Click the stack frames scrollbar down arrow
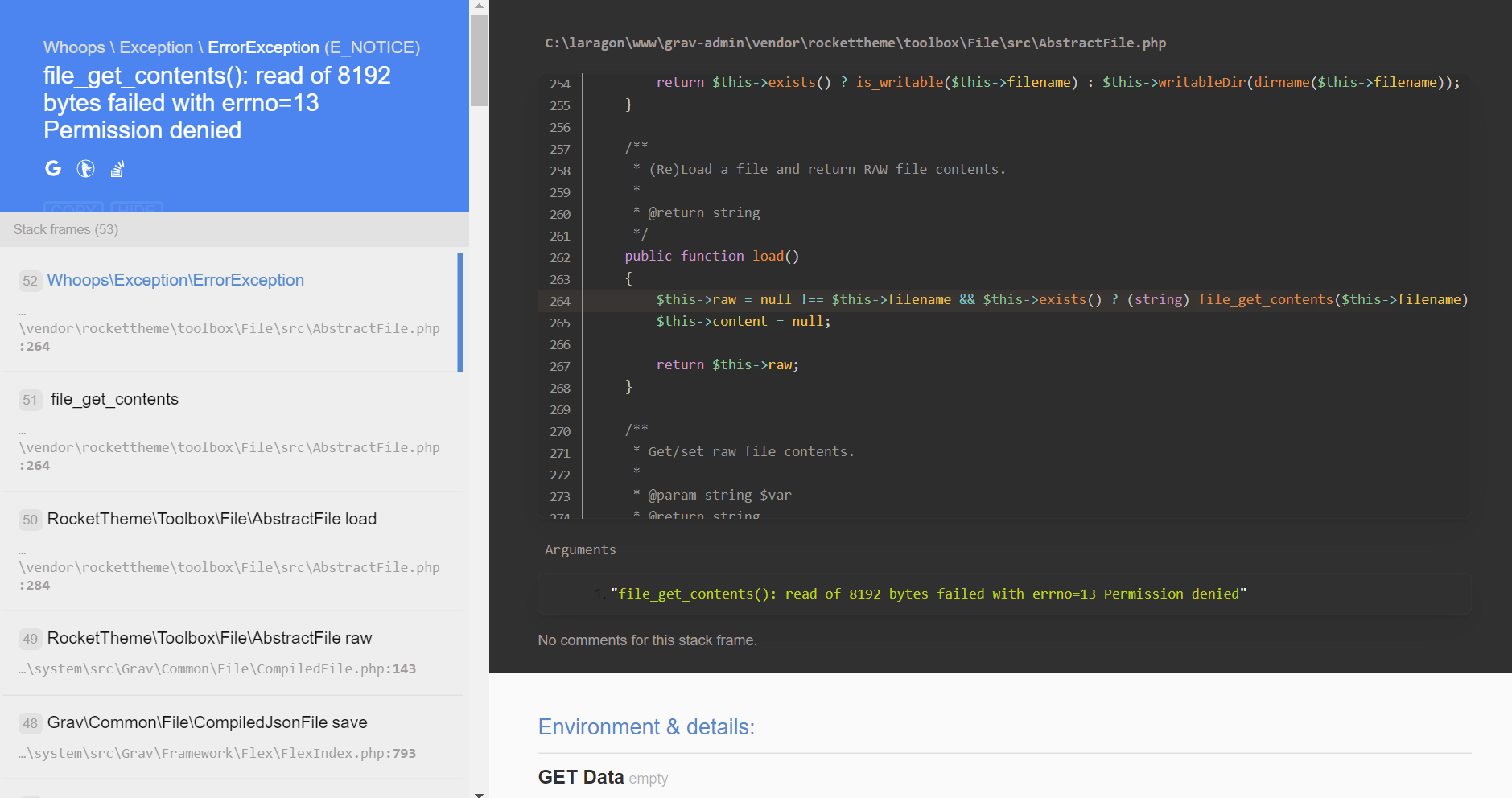Viewport: 1512px width, 798px height. coord(479,793)
